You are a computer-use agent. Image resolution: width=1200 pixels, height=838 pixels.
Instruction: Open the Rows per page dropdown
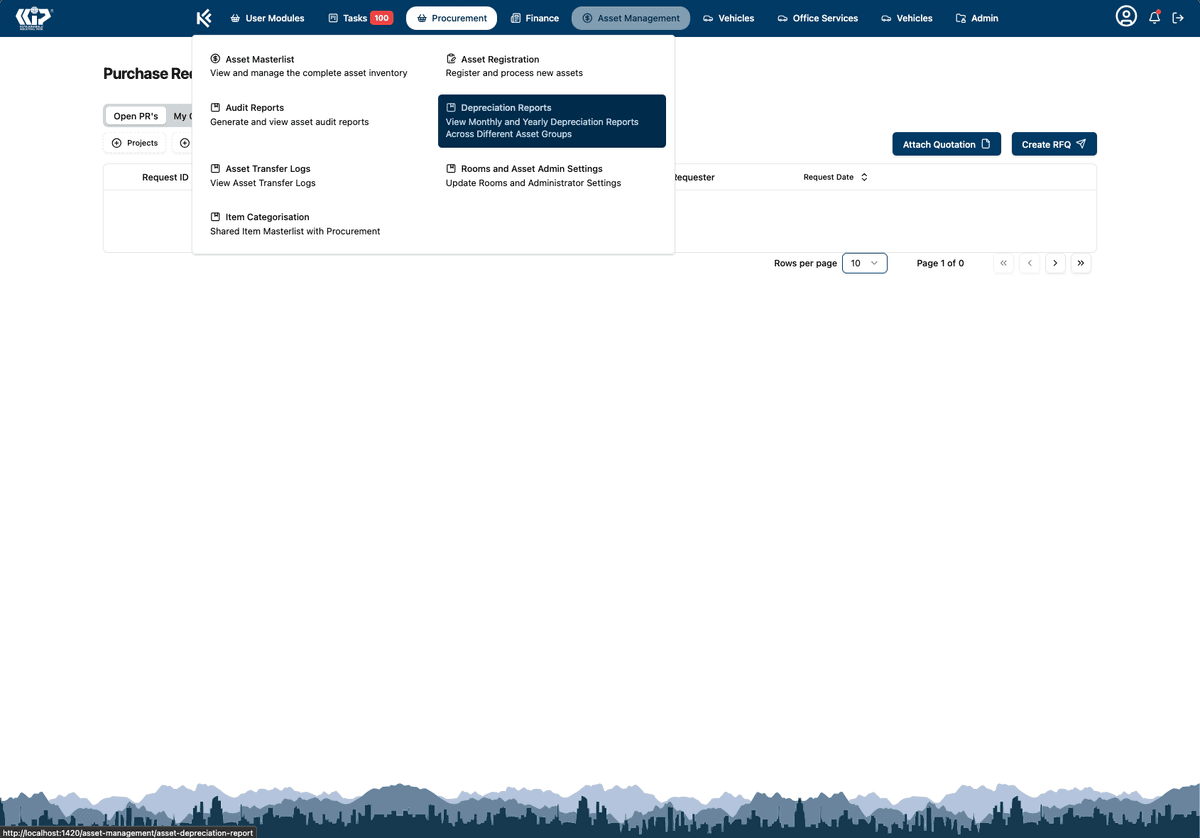(x=864, y=263)
